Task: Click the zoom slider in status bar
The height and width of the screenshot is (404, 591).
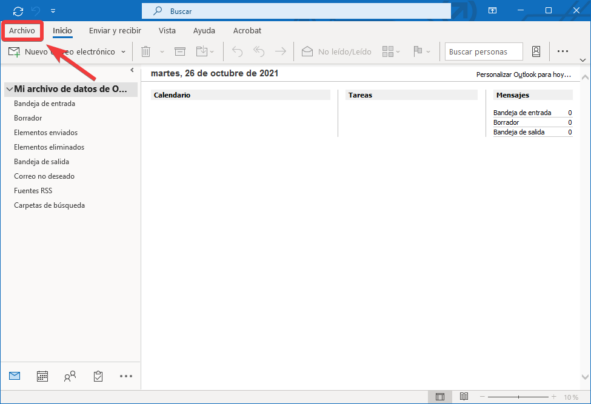Action: pos(518,397)
